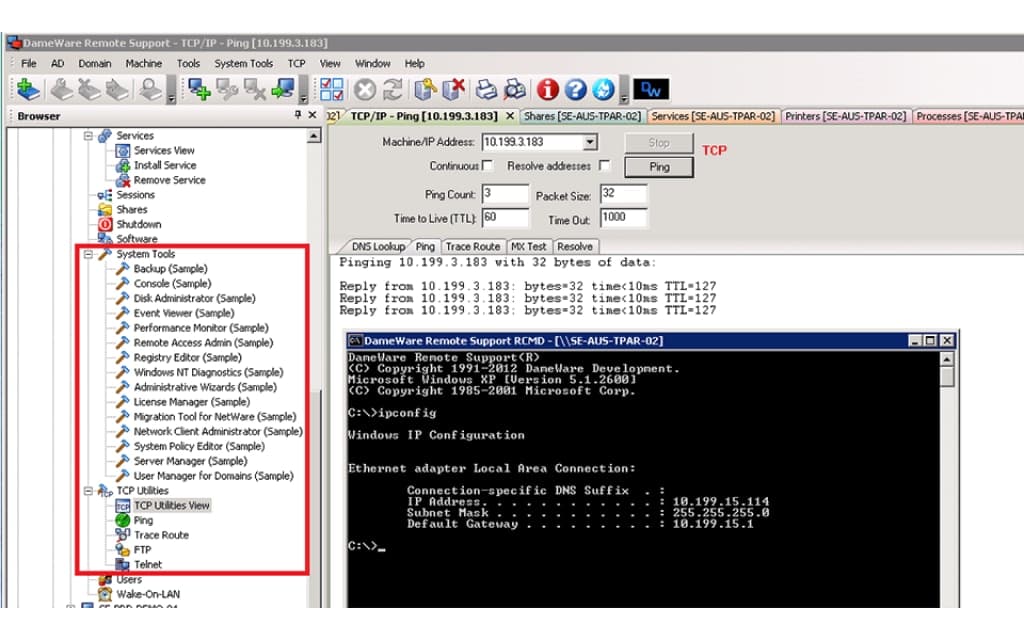The image size is (1024, 640).
Task: Edit the Time to Live (TTL) field
Action: [505, 217]
